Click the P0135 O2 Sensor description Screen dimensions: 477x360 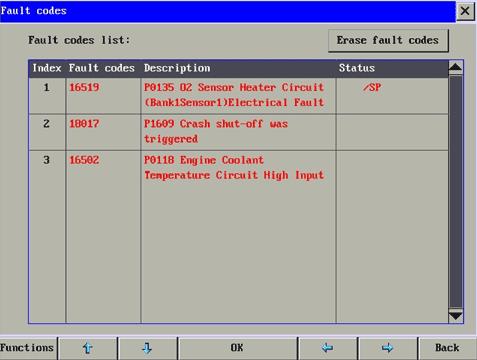(234, 95)
